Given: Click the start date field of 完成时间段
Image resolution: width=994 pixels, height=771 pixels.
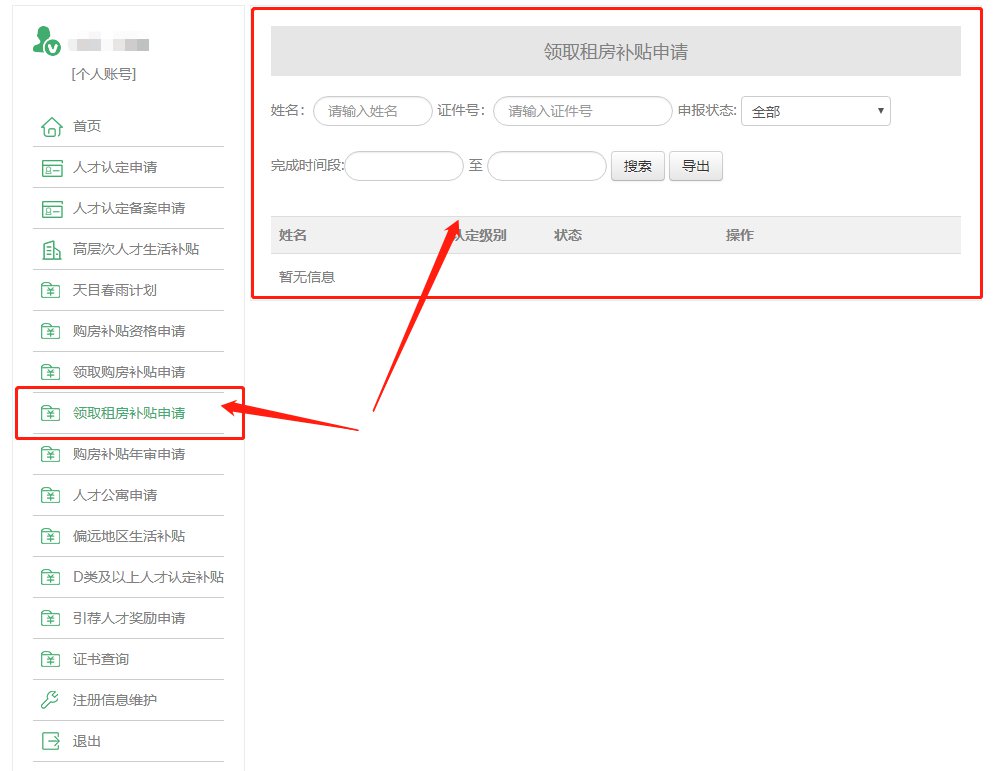Looking at the screenshot, I should 404,166.
